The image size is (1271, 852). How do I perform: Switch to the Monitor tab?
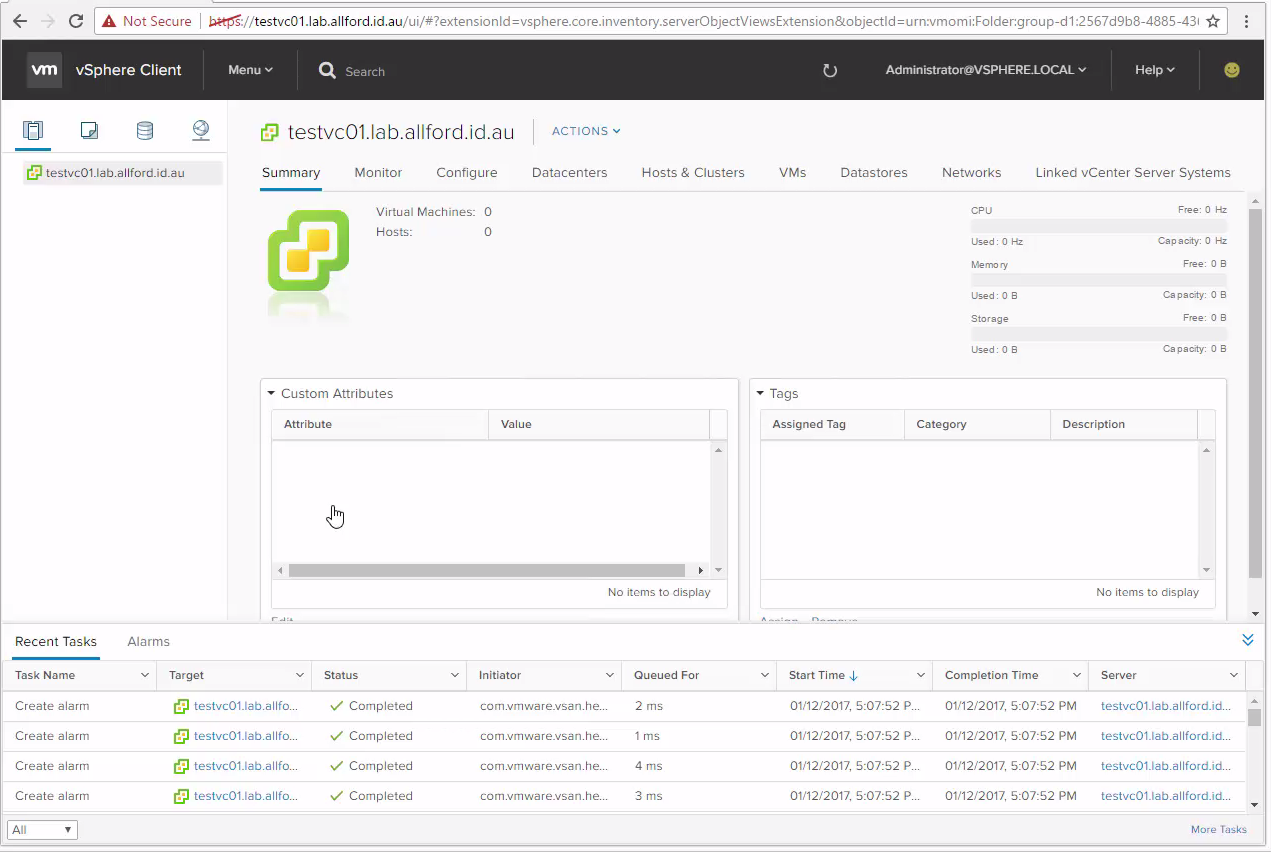tap(378, 173)
